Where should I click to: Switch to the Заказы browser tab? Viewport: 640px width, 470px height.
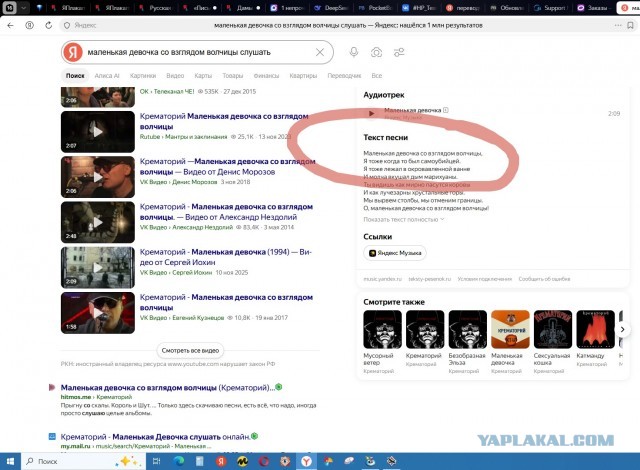coord(594,7)
